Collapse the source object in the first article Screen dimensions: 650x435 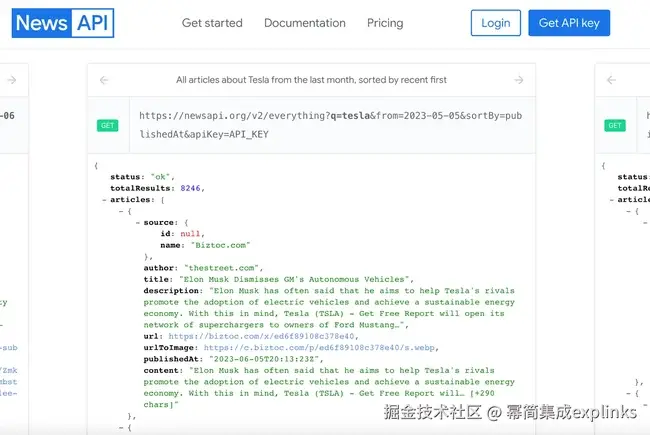point(138,223)
